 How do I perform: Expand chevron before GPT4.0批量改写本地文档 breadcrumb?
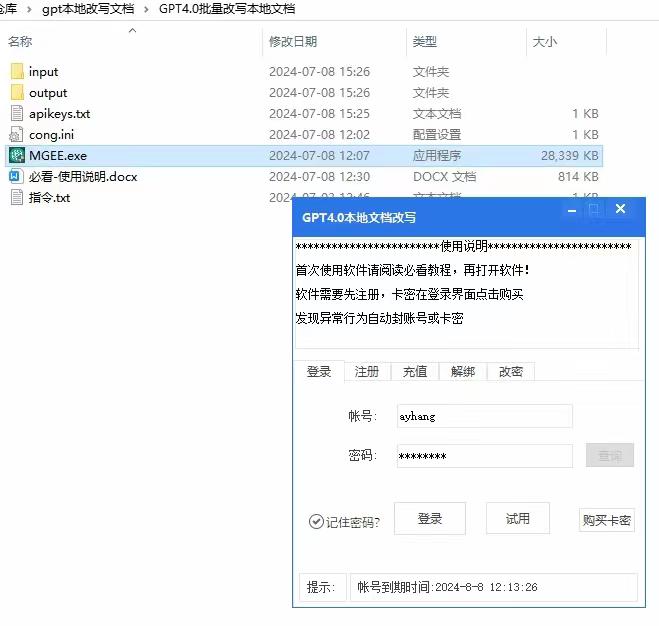[x=146, y=9]
